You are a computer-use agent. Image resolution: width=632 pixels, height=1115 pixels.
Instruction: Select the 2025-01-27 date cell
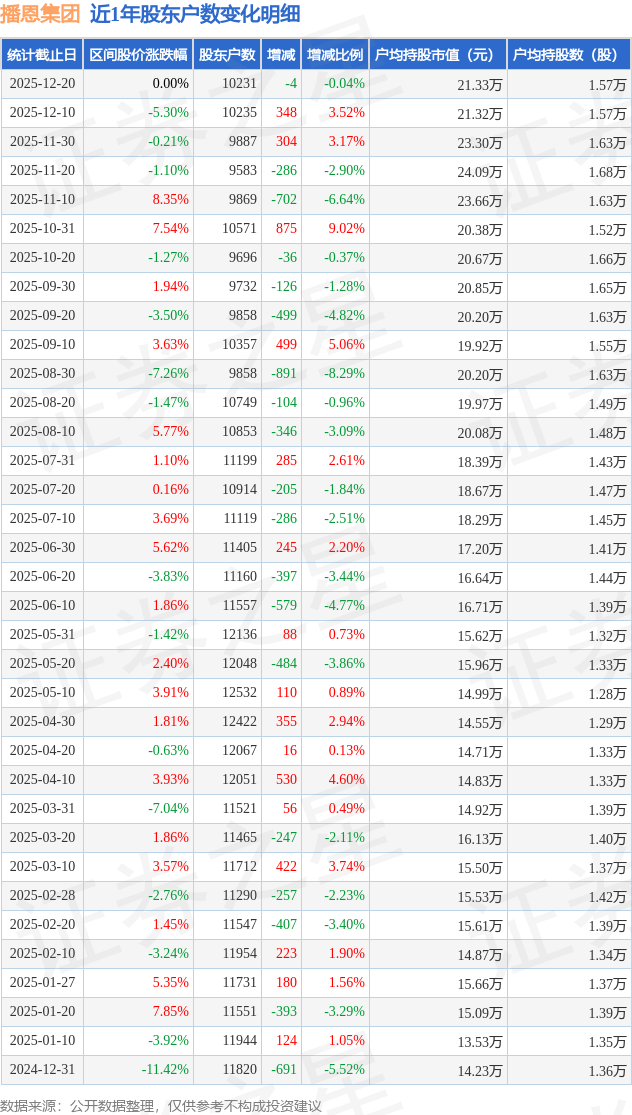click(x=42, y=983)
